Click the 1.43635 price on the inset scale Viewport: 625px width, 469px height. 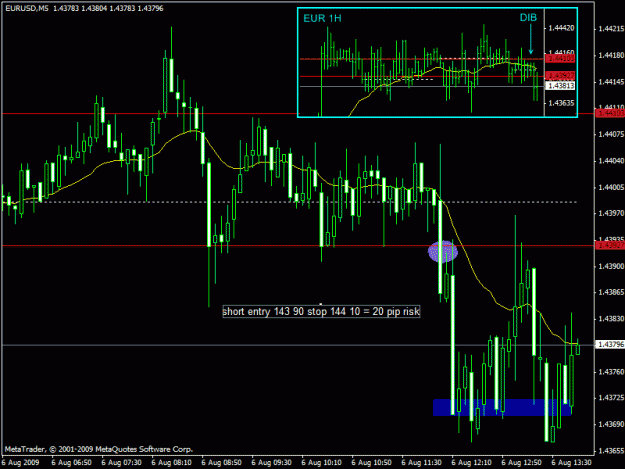click(x=561, y=103)
